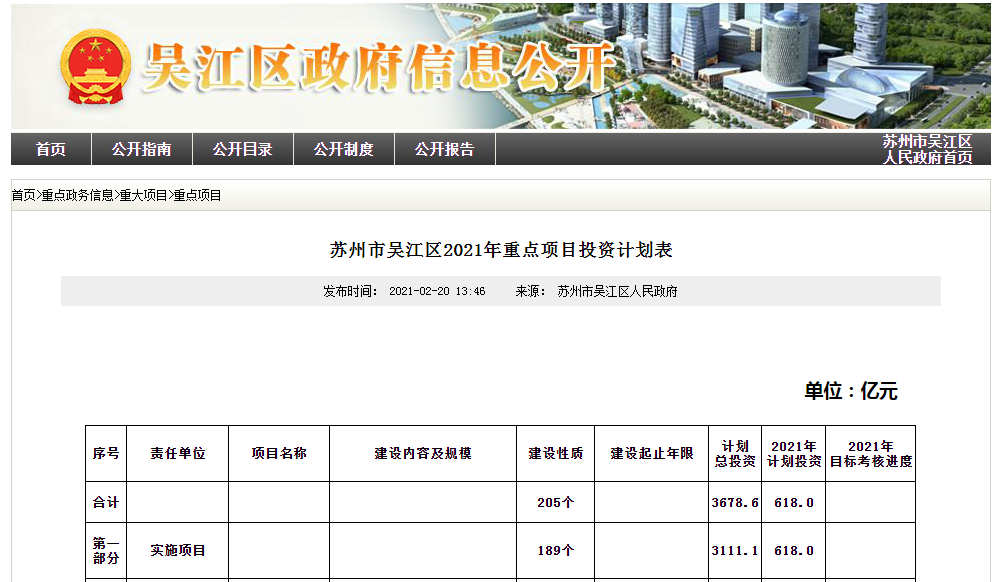The width and height of the screenshot is (998, 582).
Task: Select the 3678.6 total investment cell
Action: 734,502
